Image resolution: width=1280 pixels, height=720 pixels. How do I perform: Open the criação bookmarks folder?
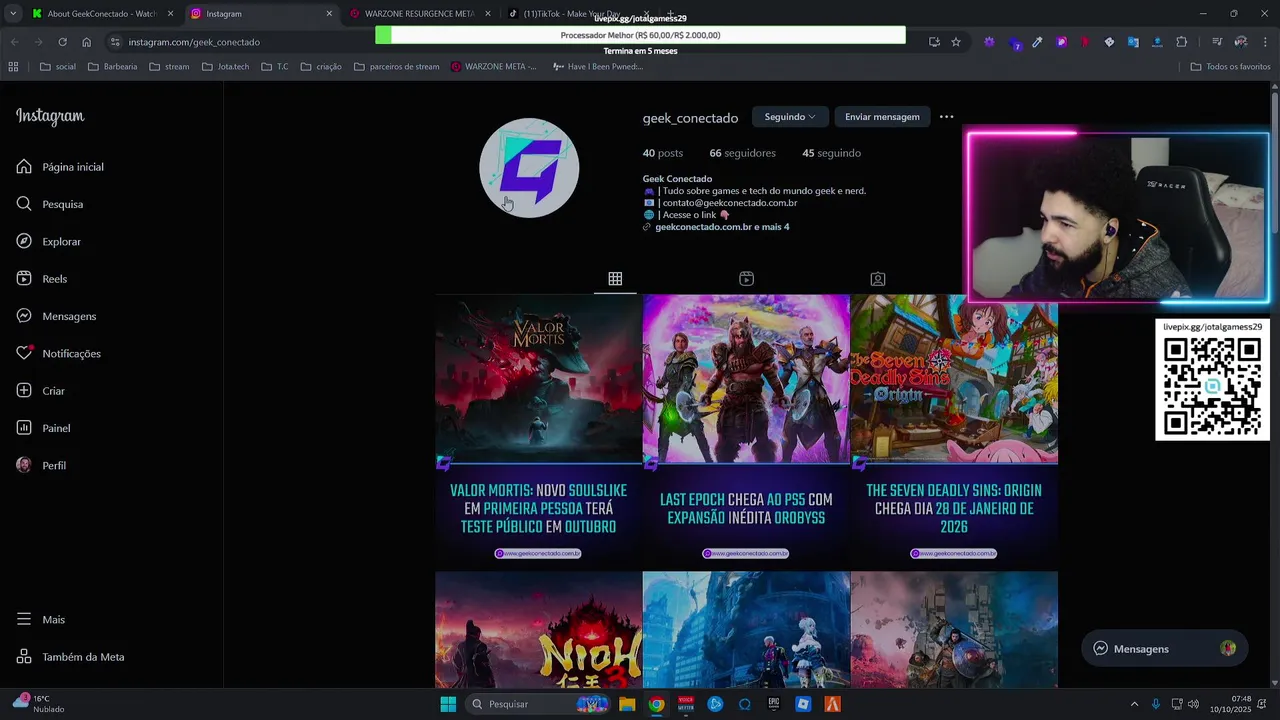[x=320, y=67]
